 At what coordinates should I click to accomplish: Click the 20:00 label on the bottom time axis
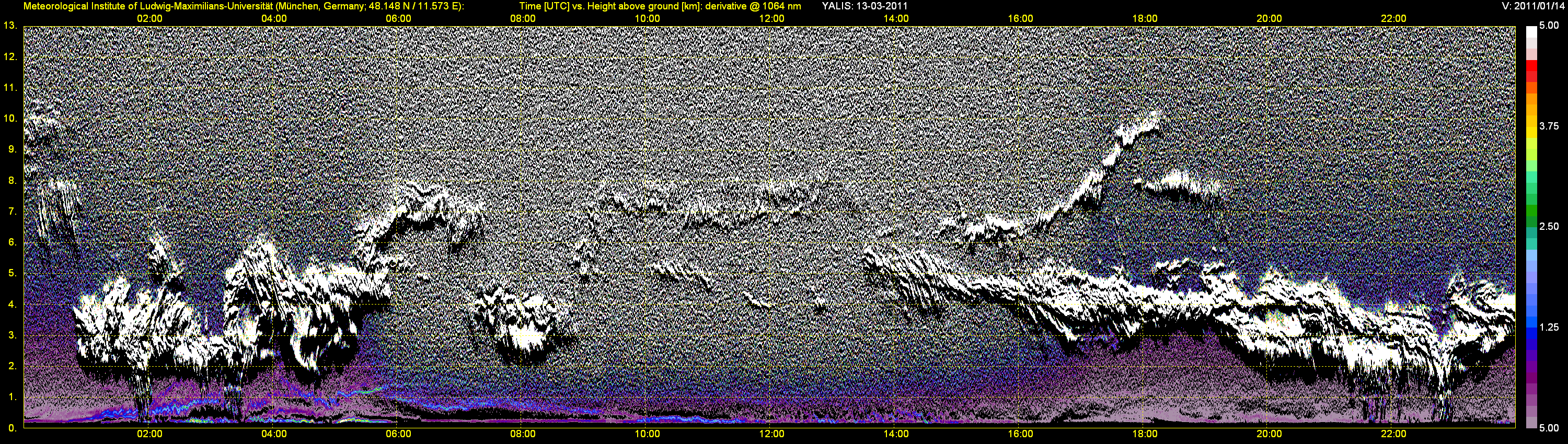tap(1269, 434)
